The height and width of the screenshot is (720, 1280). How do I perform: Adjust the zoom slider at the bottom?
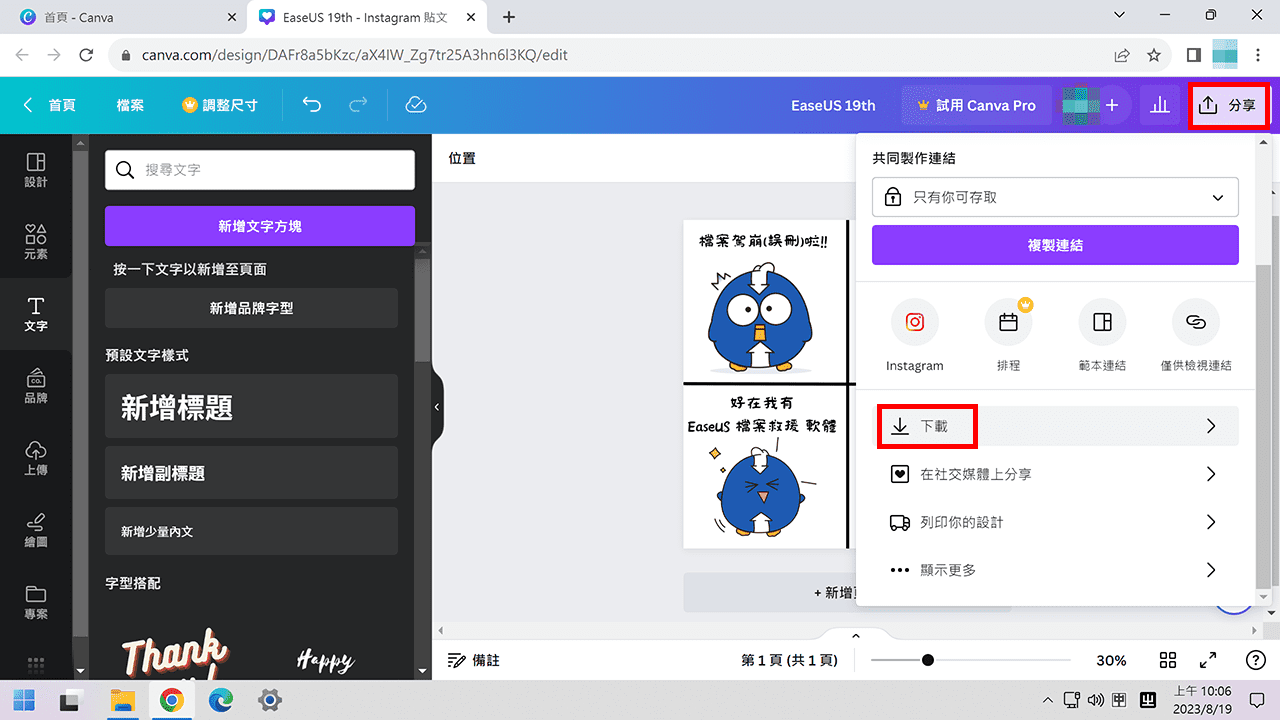click(930, 660)
